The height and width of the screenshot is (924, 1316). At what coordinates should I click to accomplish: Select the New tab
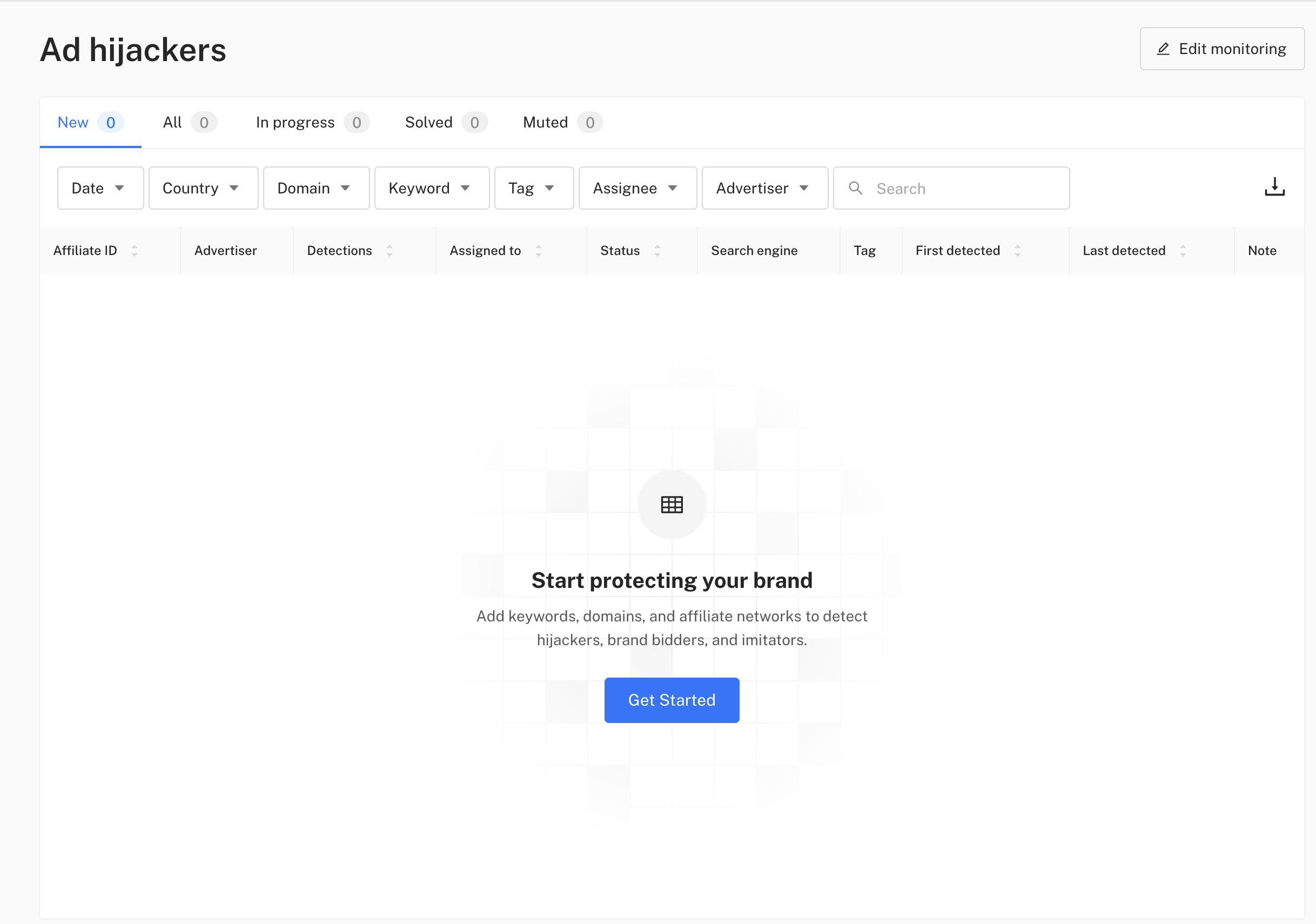click(91, 123)
